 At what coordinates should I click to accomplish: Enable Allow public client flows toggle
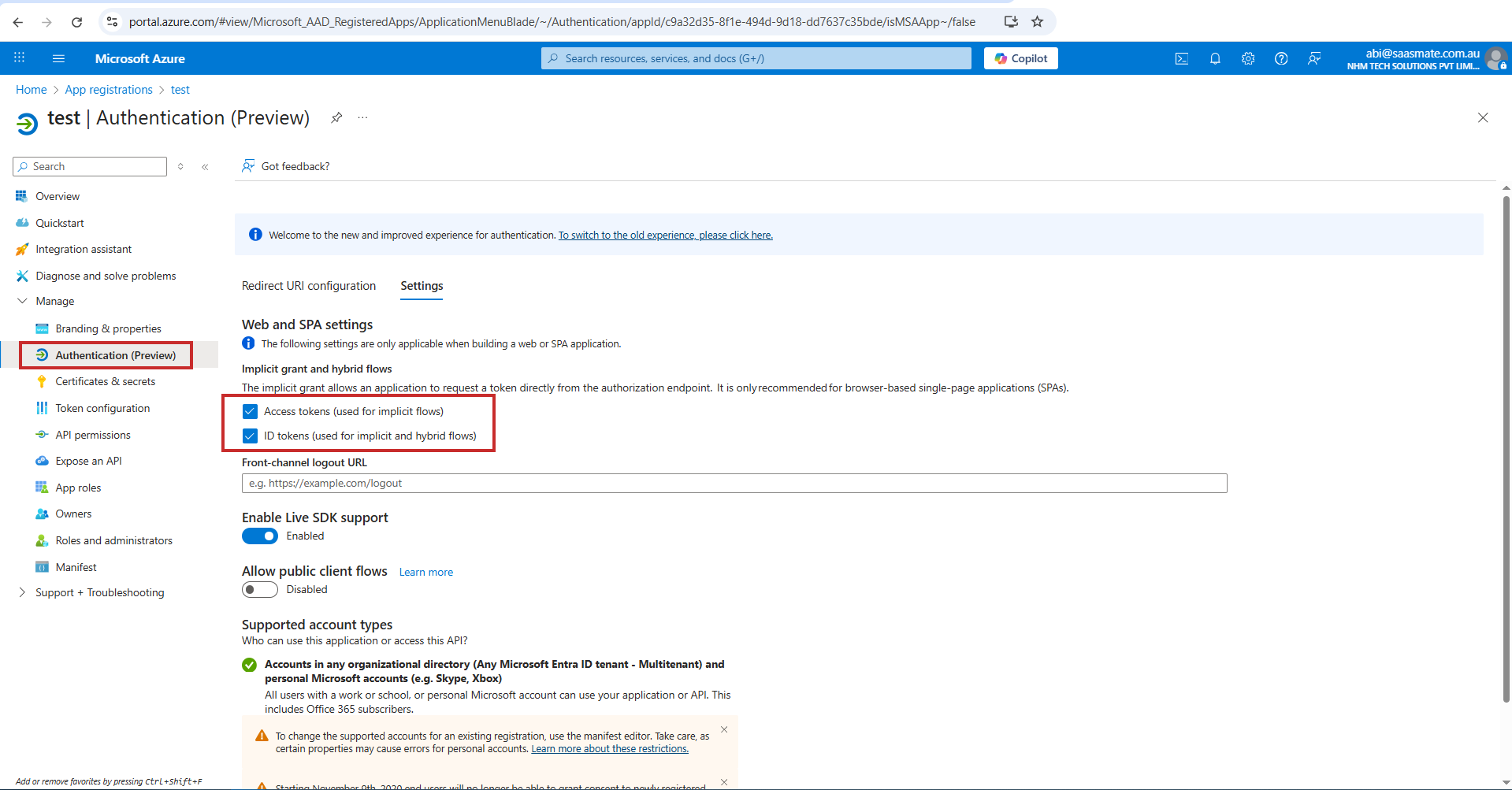[260, 590]
